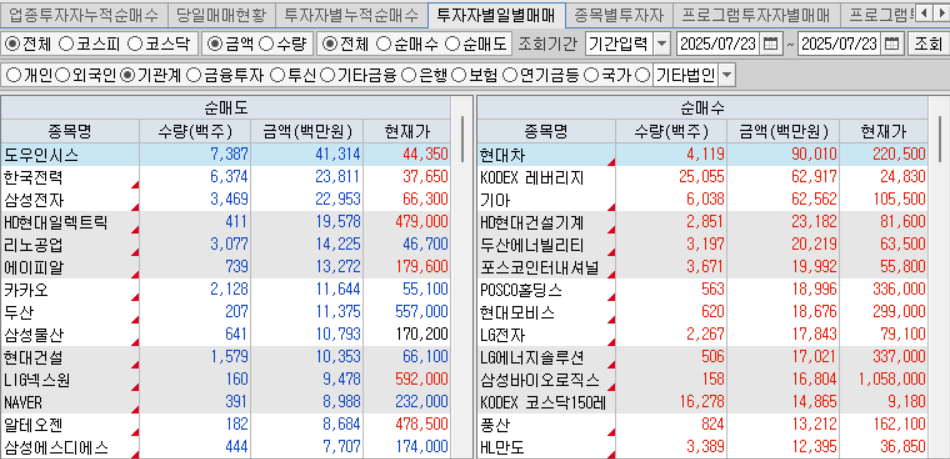Select the 삼성바이오로직스 row

coord(702,380)
